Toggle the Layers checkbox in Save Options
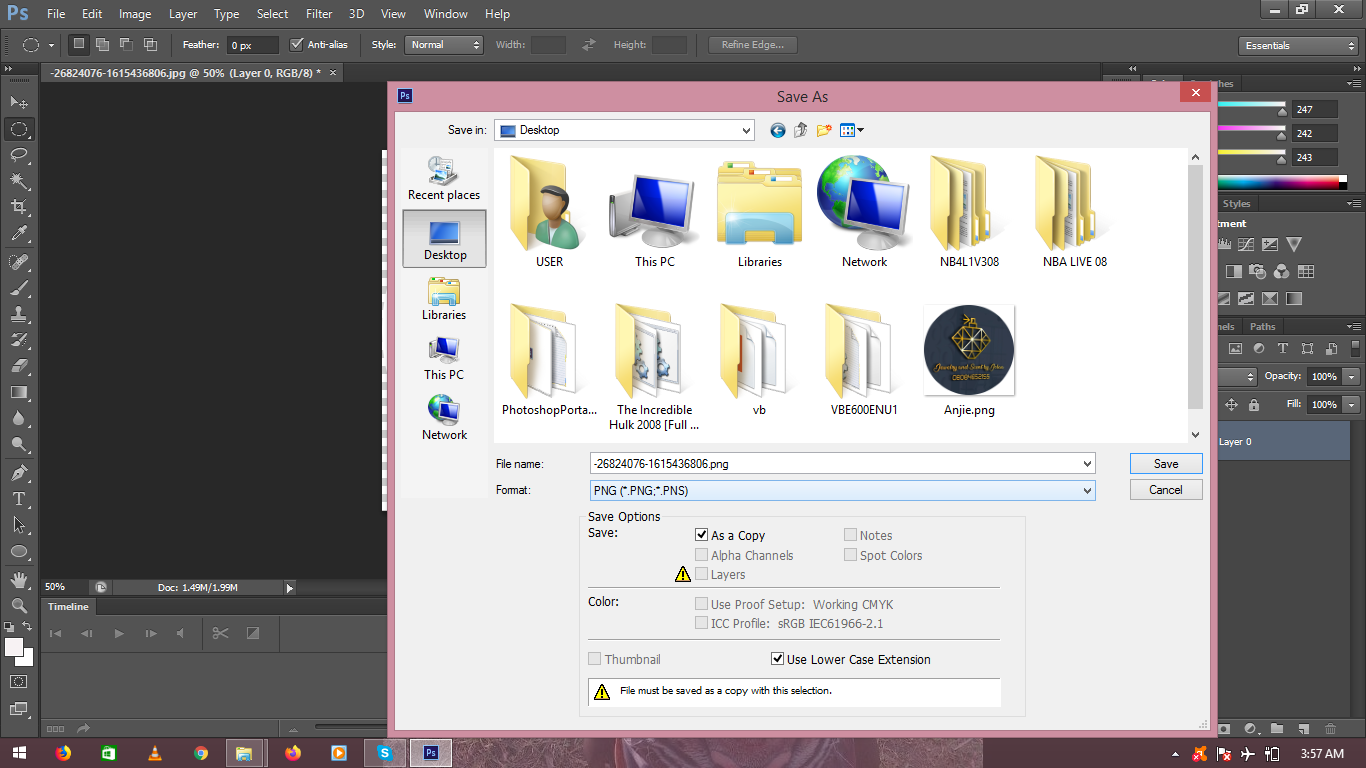 [702, 574]
